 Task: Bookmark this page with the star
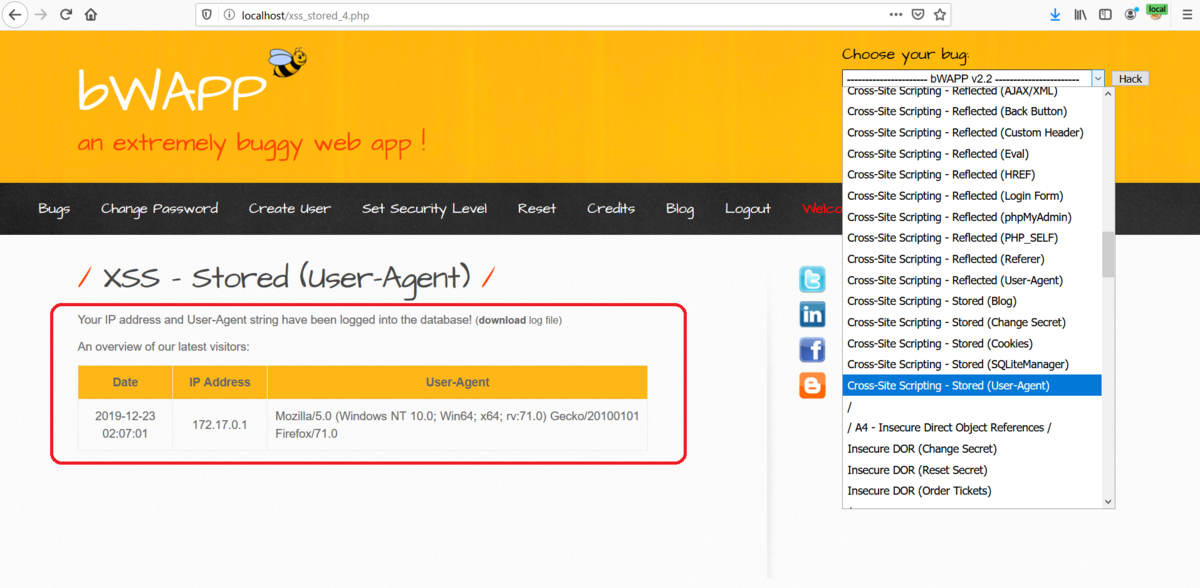(x=939, y=15)
